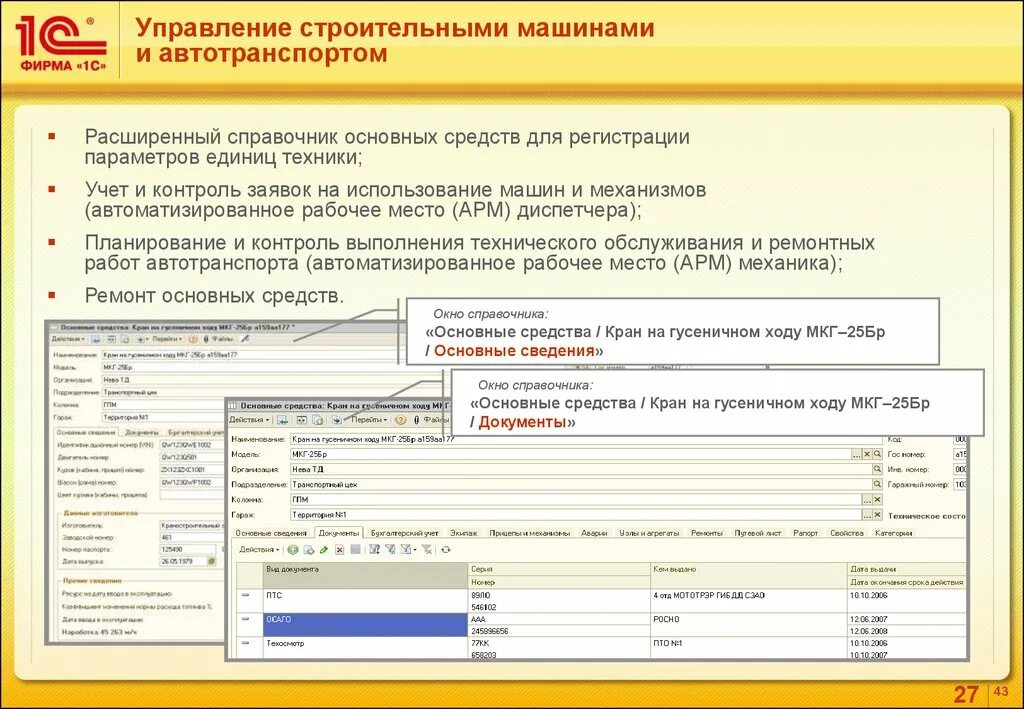Click the first toolbar icon after Действия in front window
The height and width of the screenshot is (709, 1024).
coord(283,420)
